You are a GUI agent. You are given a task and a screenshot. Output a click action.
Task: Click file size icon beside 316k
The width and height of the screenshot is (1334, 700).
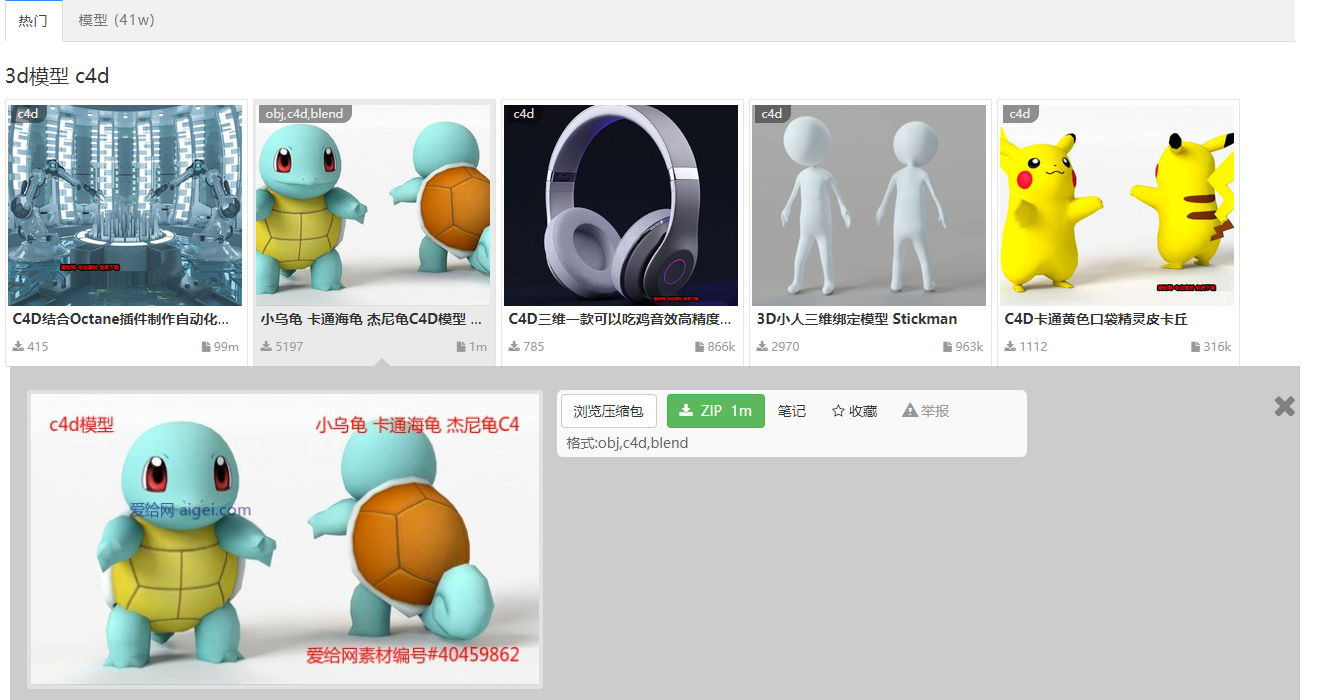[x=1195, y=347]
